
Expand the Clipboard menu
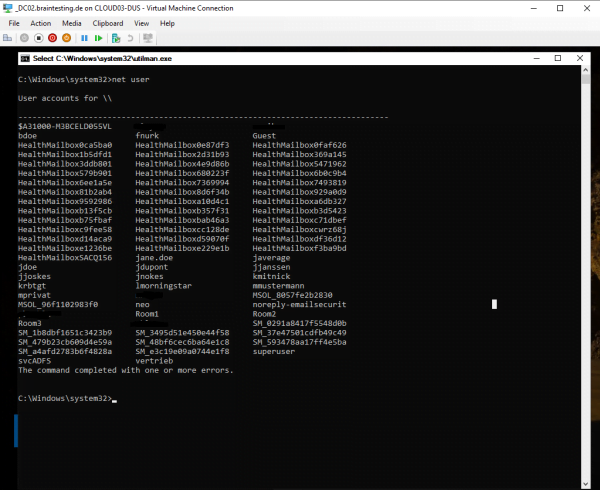click(x=108, y=22)
